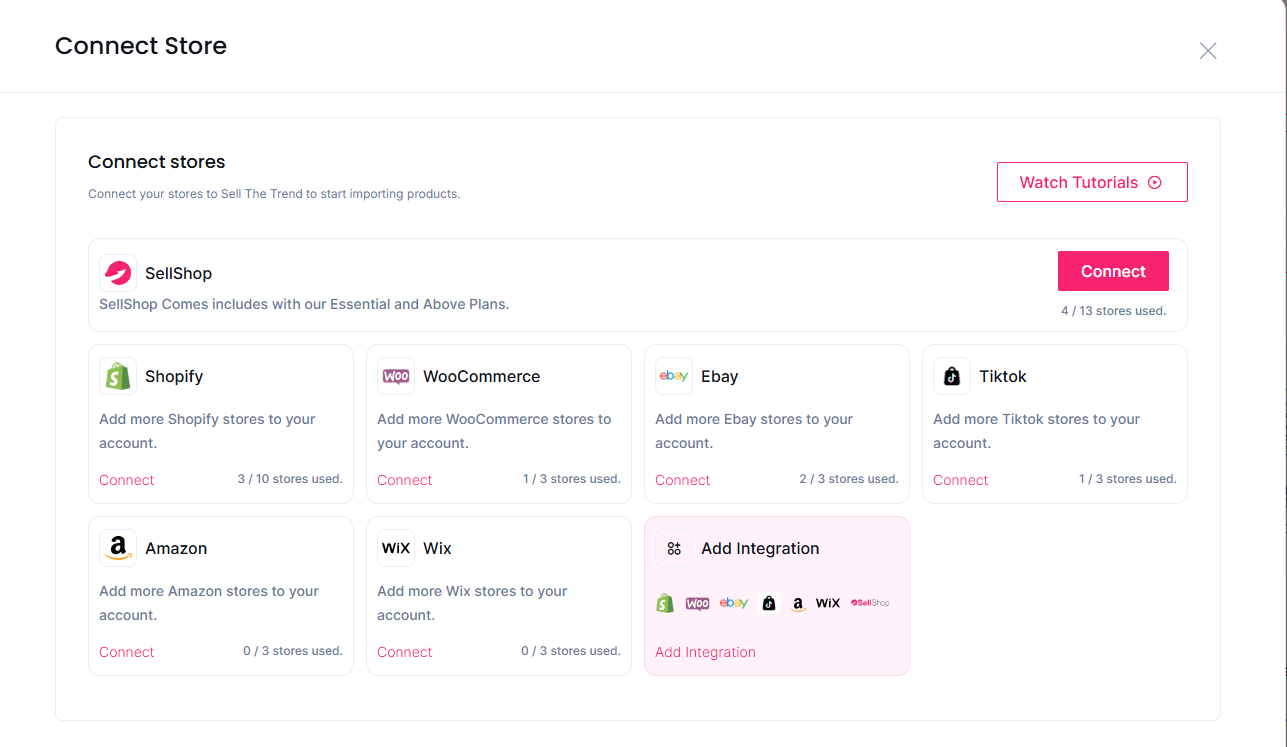Click 'Add more Tiktok stores to your account.'
Viewport: 1287px width, 747px height.
[1037, 431]
